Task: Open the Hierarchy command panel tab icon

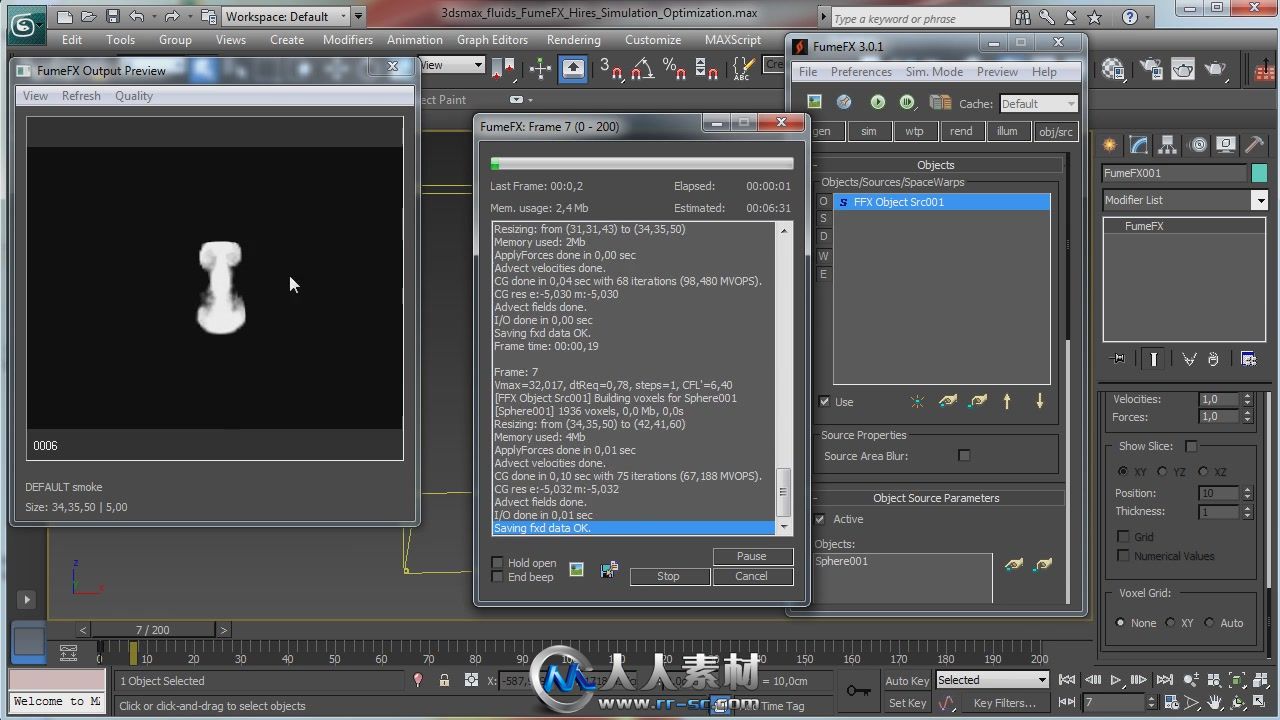Action: [x=1167, y=145]
